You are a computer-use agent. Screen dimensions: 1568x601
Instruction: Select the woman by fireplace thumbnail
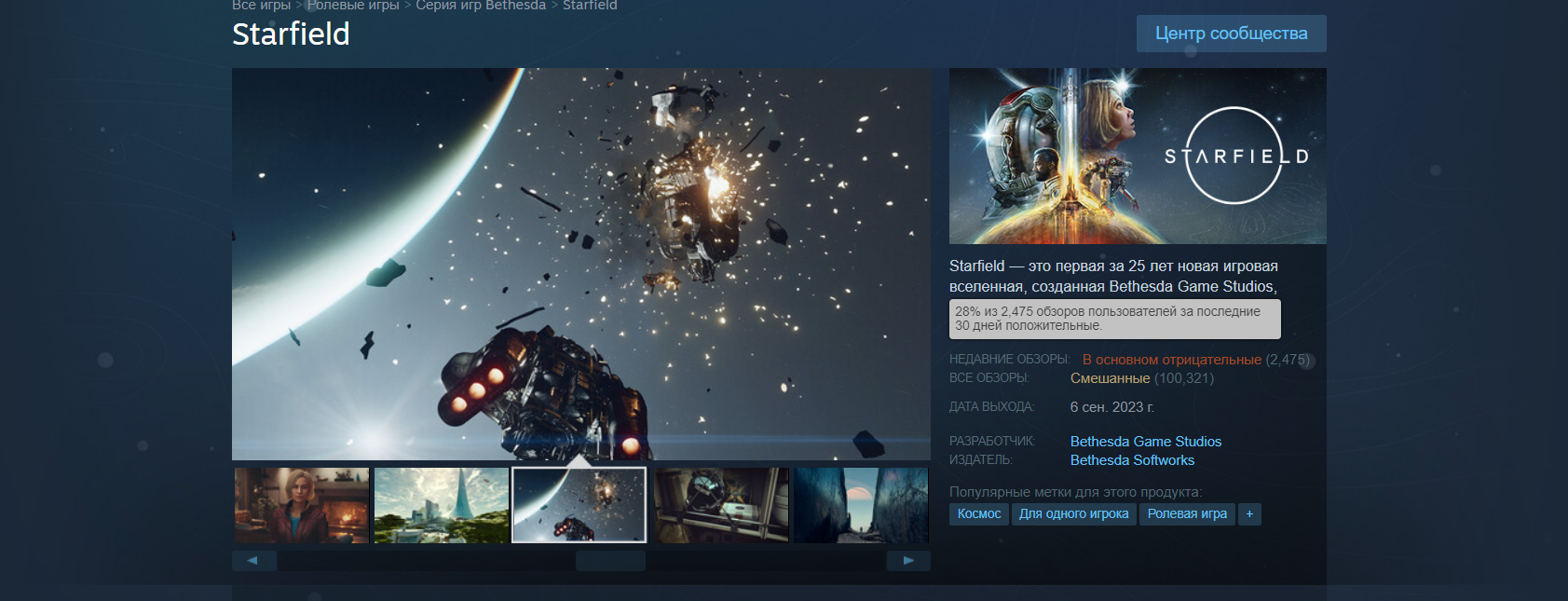click(x=302, y=505)
